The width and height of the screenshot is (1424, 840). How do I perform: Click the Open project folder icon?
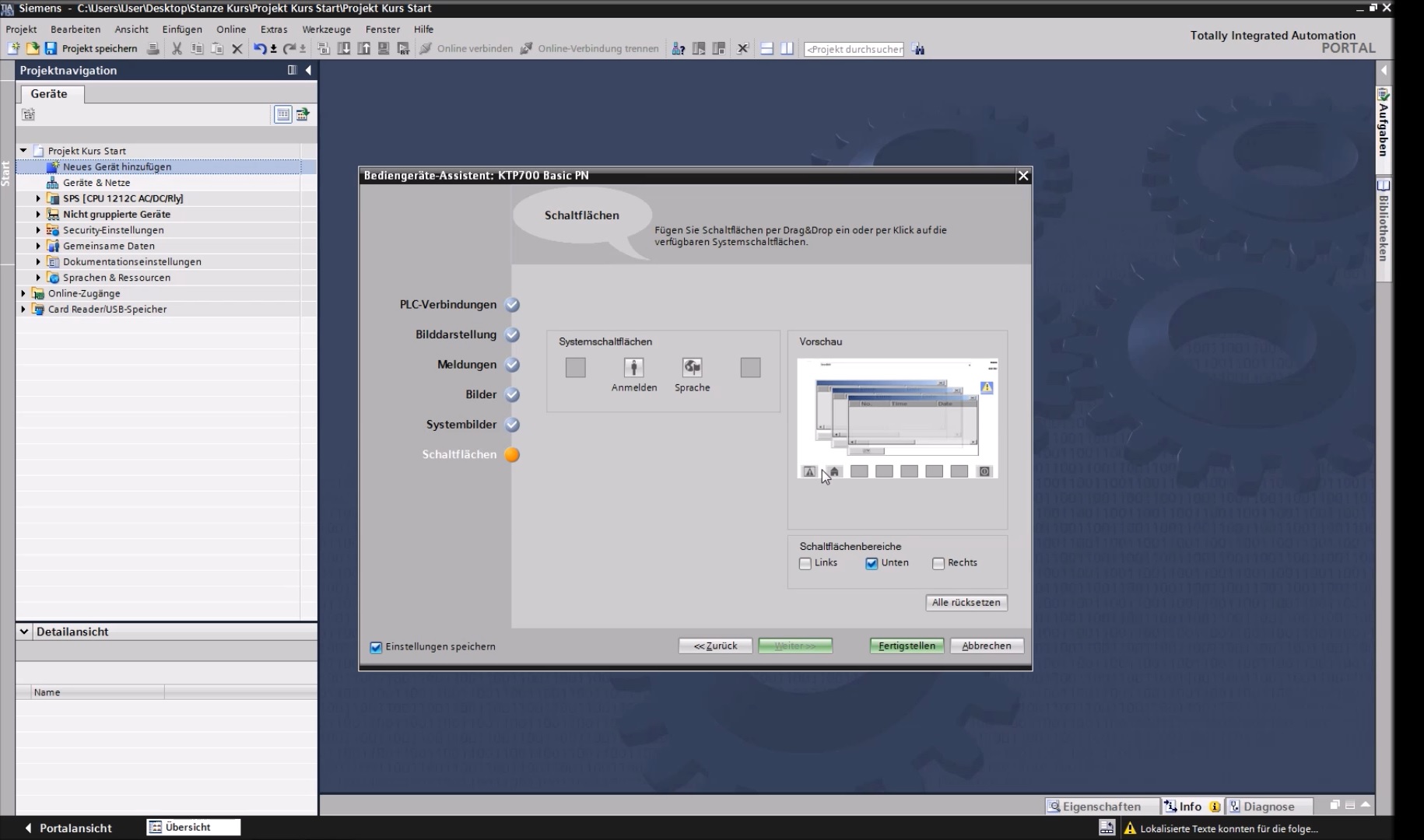point(32,48)
